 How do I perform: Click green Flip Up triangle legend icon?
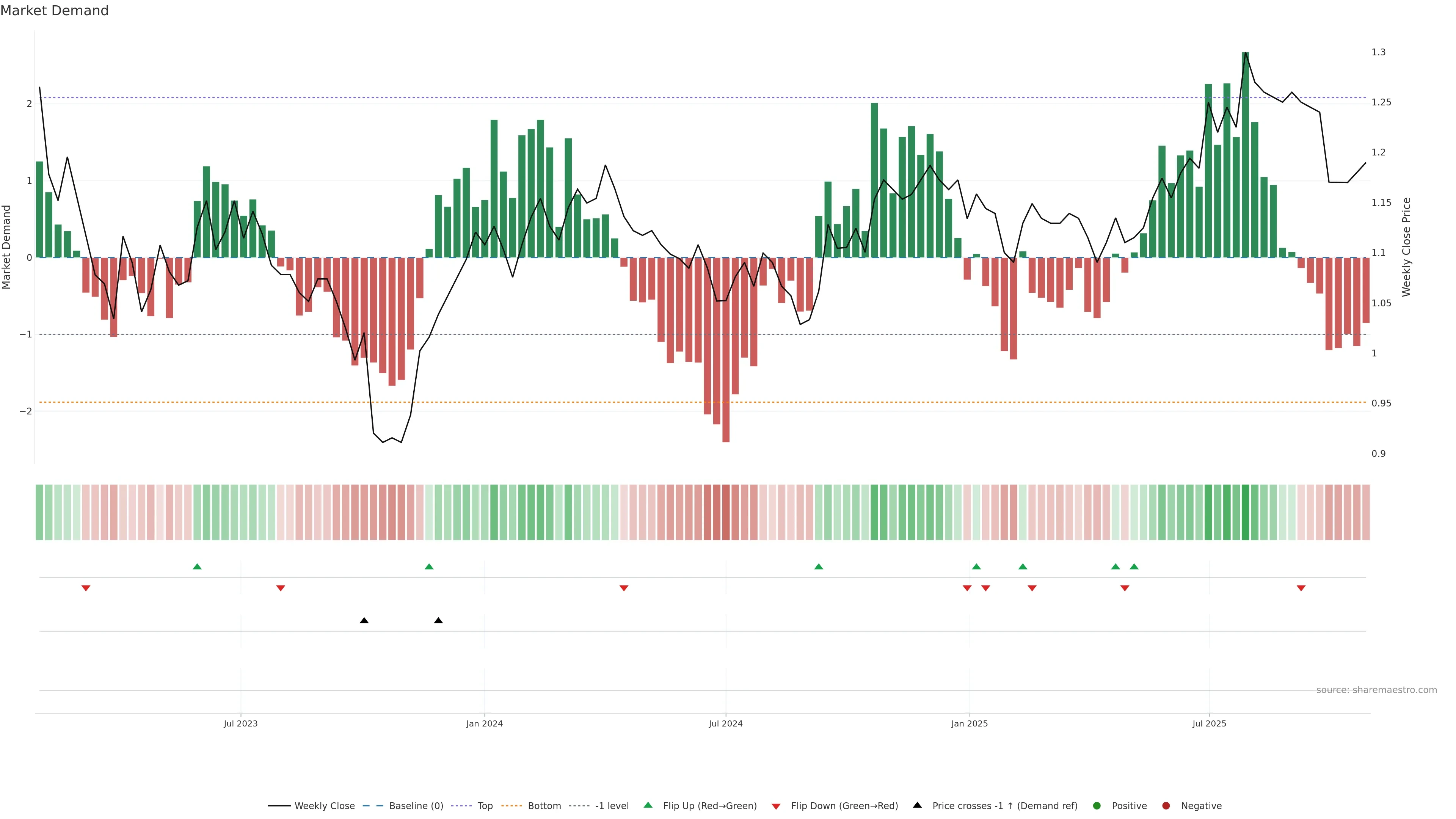(x=648, y=805)
